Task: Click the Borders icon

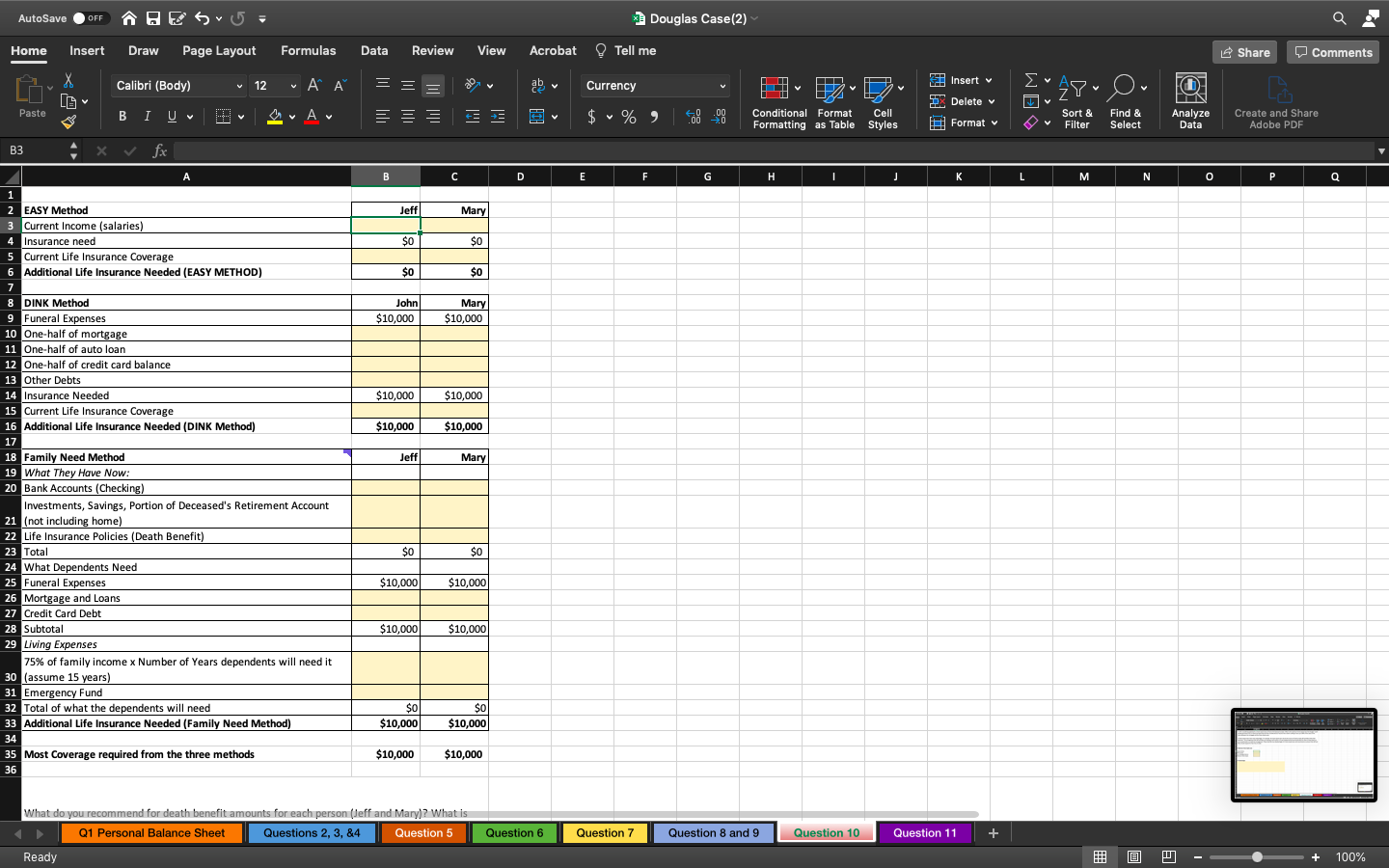Action: pyautogui.click(x=223, y=117)
